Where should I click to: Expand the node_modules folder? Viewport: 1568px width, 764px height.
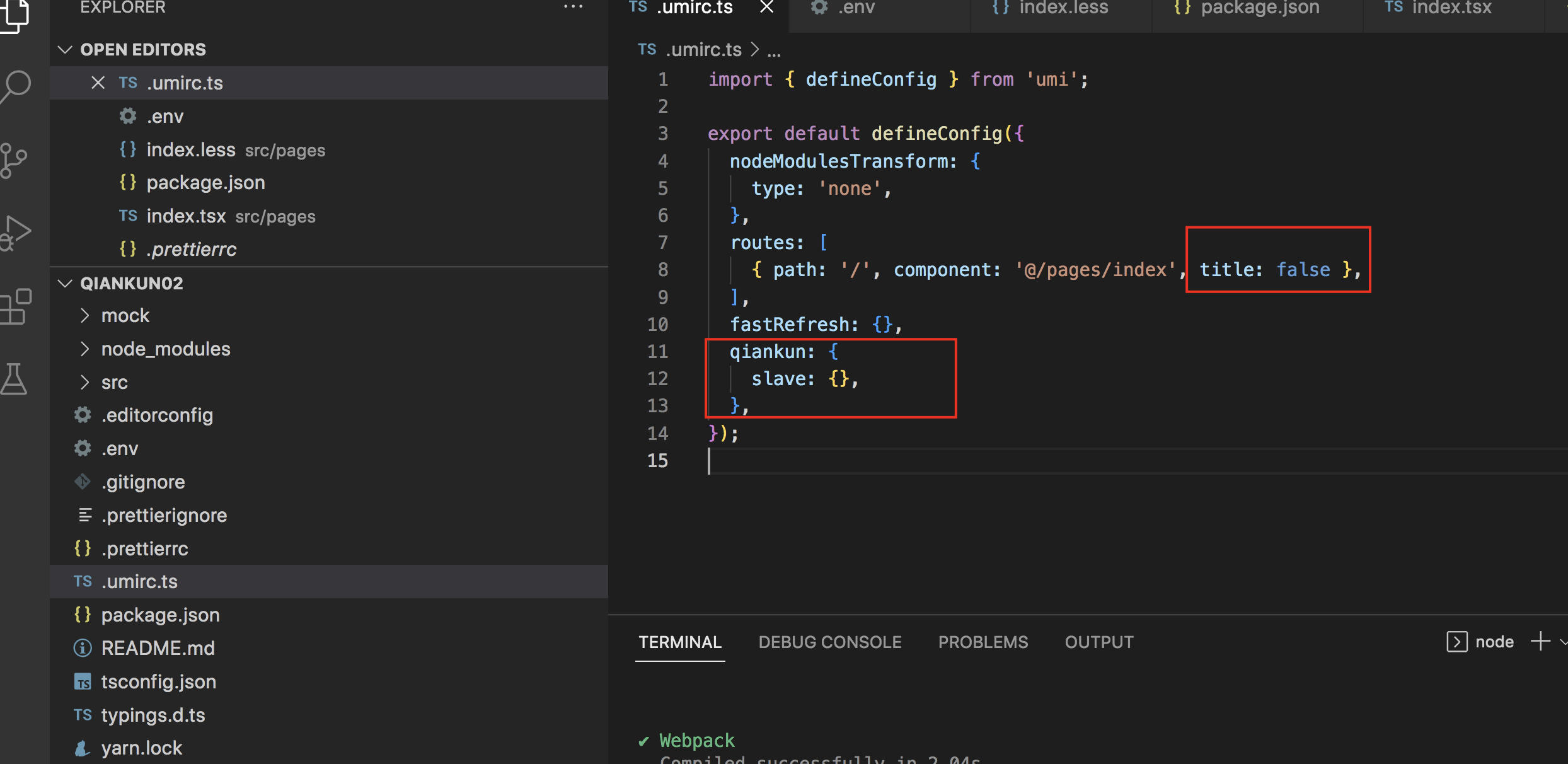(x=166, y=349)
